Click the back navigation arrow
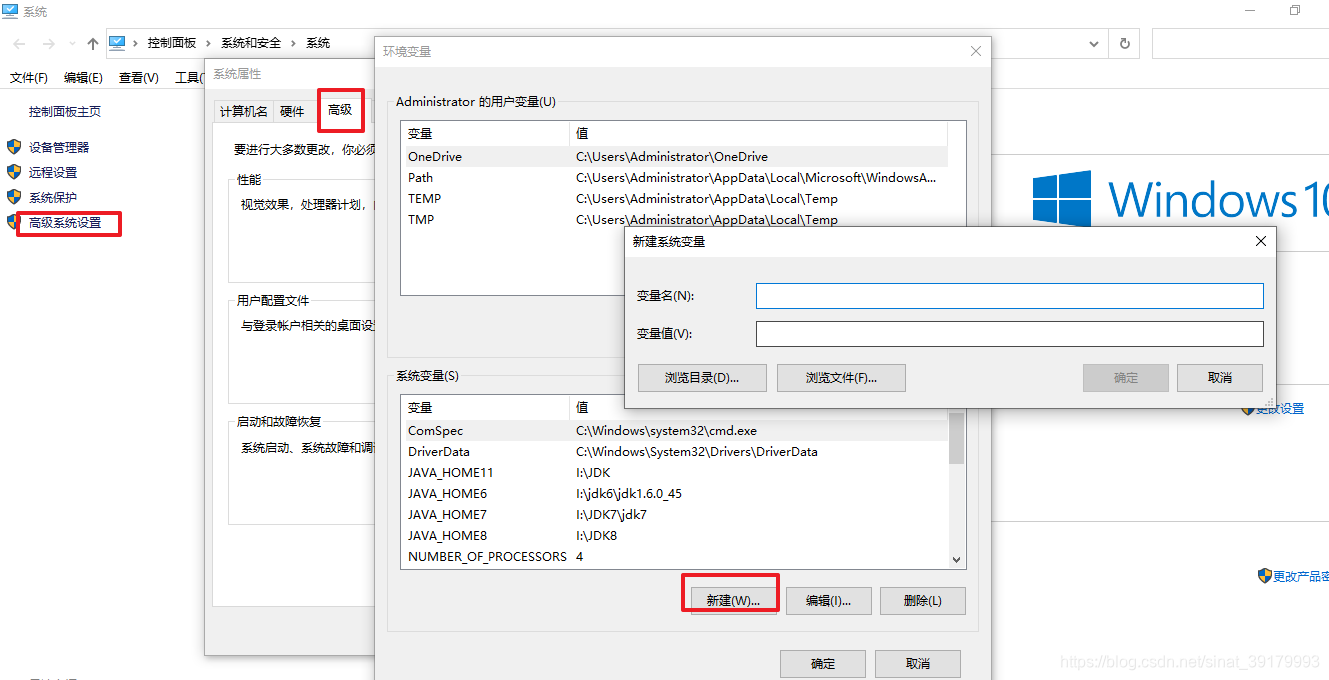This screenshot has width=1329, height=680. (18, 43)
